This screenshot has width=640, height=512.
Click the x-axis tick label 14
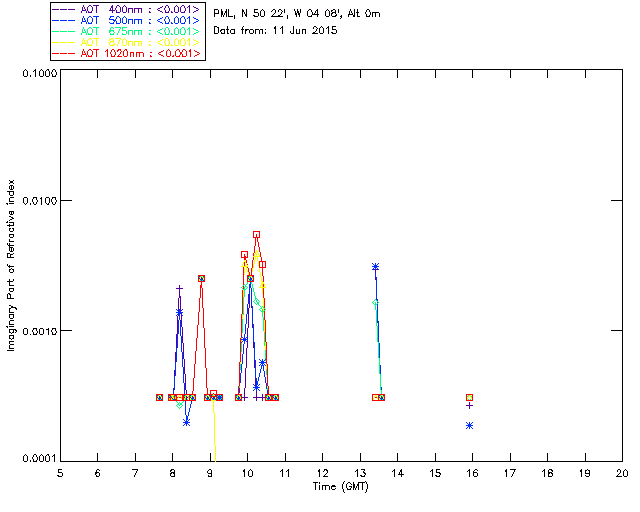(398, 473)
